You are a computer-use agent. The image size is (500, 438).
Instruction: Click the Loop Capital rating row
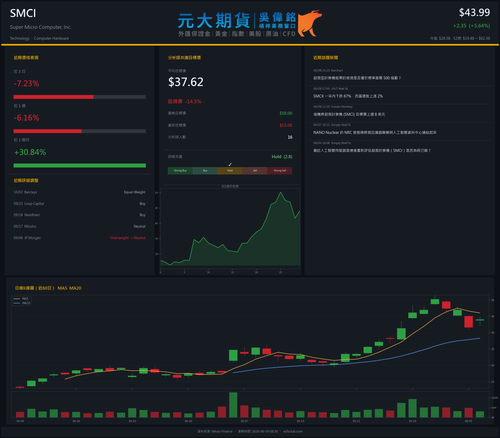[x=80, y=204]
